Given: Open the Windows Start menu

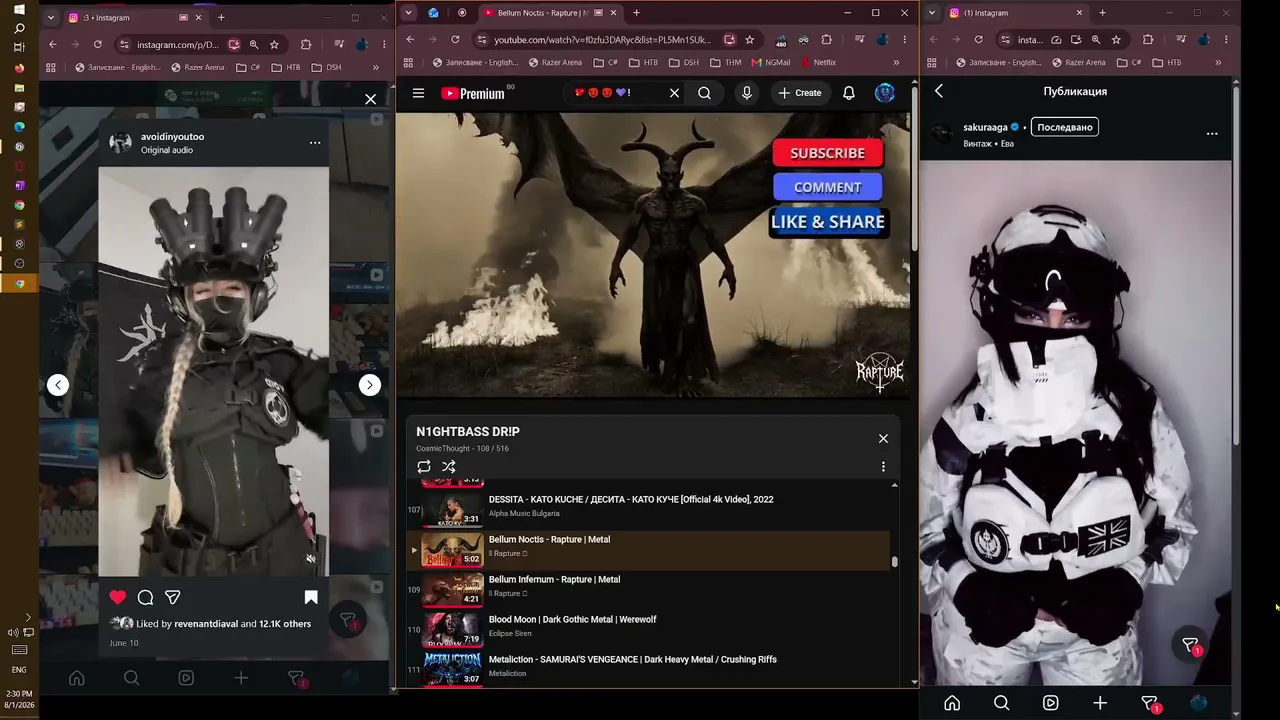Looking at the screenshot, I should click(x=19, y=9).
